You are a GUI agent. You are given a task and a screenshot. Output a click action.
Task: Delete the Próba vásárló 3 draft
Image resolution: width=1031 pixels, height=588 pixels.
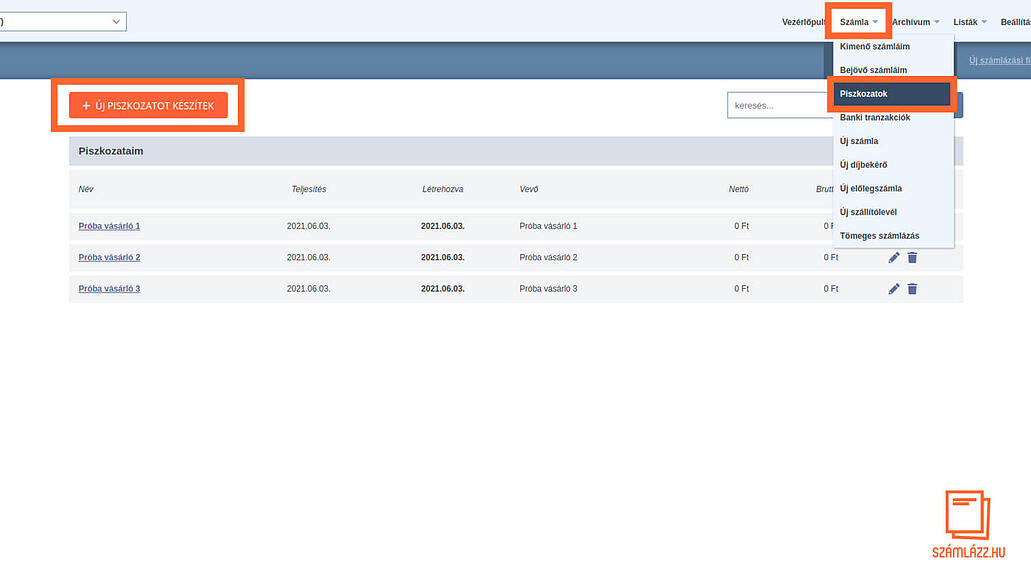912,289
